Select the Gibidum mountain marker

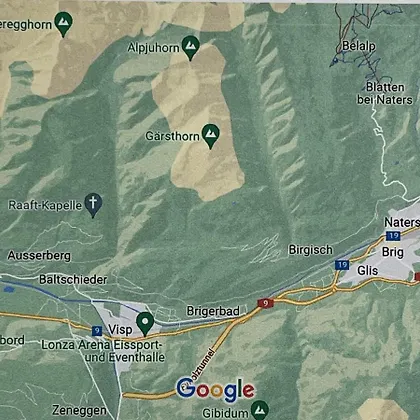pos(260,411)
